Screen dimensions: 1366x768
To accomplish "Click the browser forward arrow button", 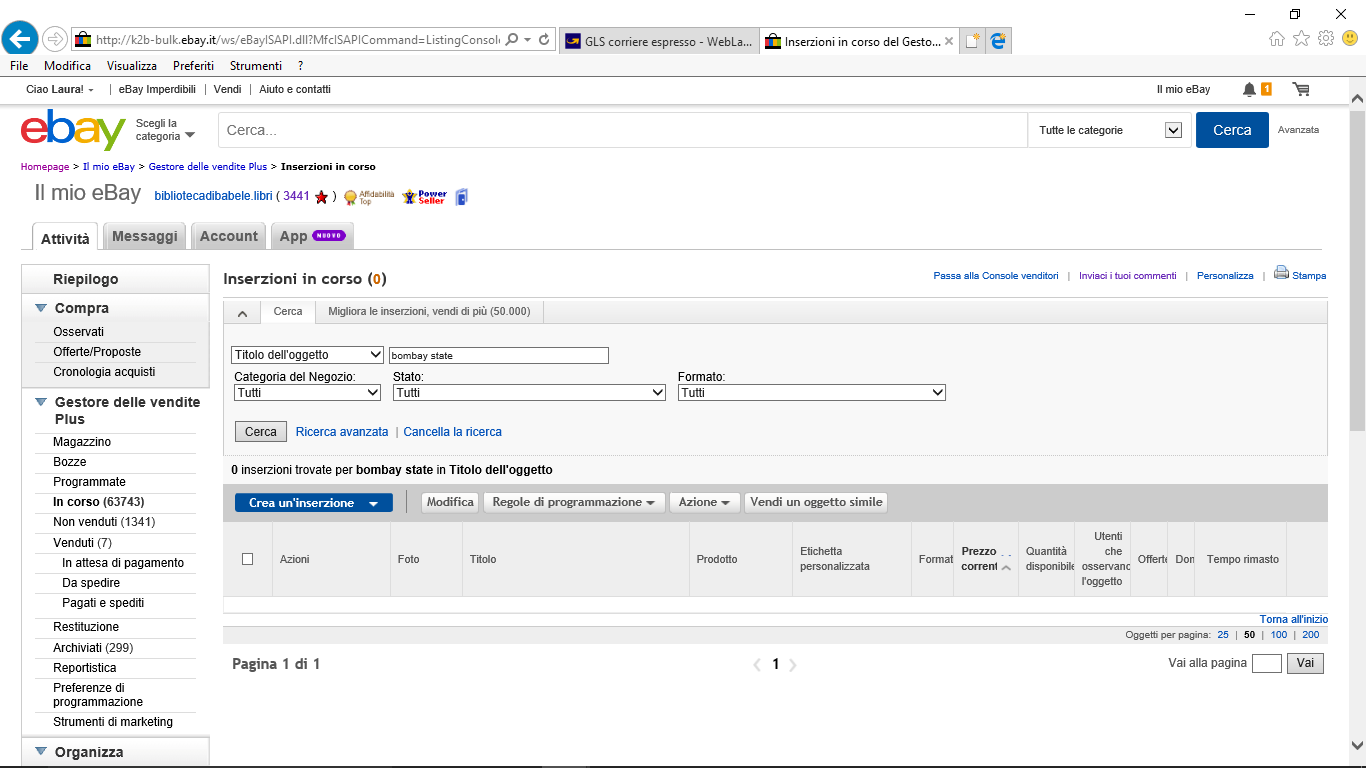I will coord(55,40).
